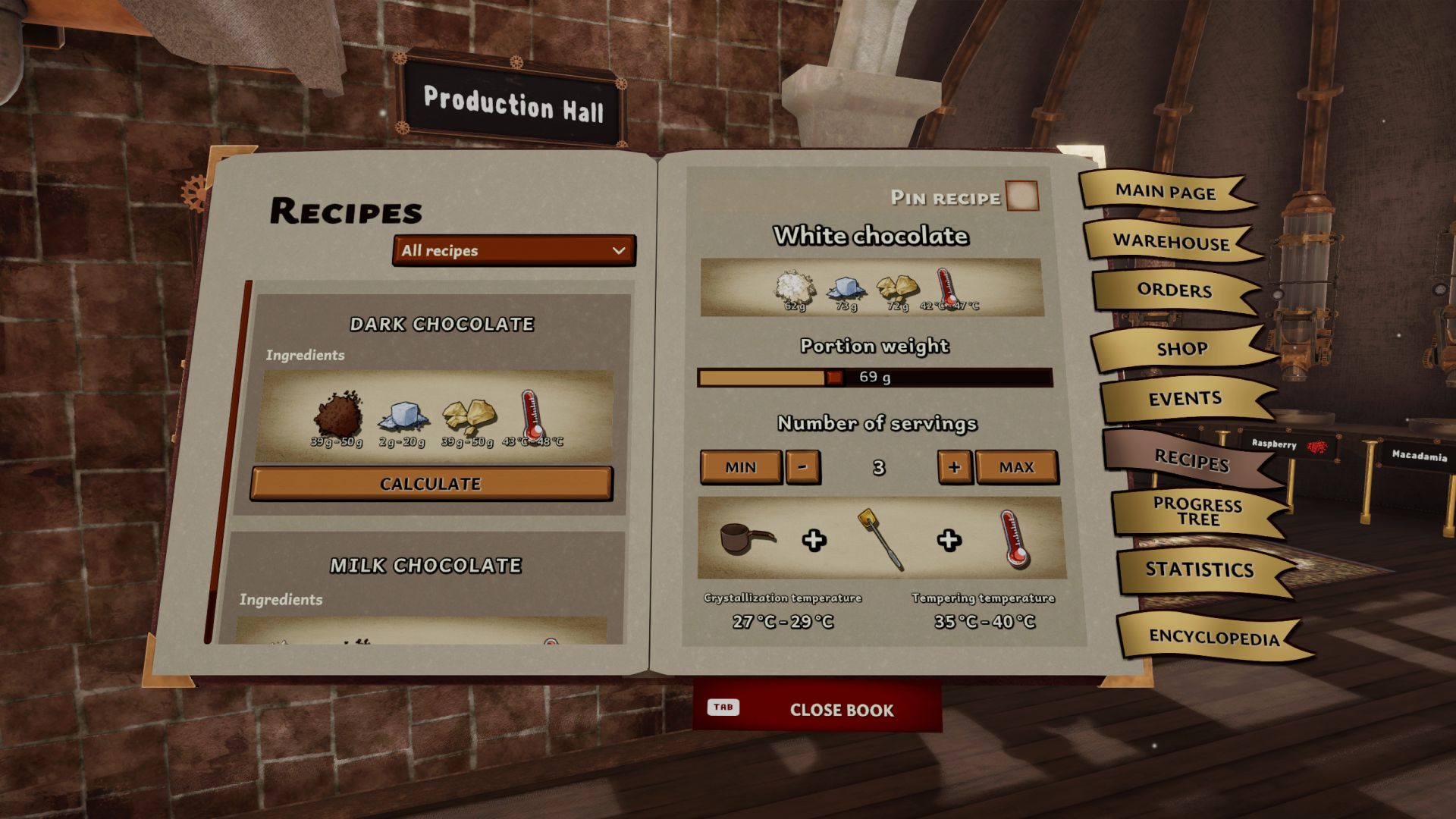This screenshot has width=1456, height=819.
Task: Enable the MAX servings button
Action: tap(1016, 467)
